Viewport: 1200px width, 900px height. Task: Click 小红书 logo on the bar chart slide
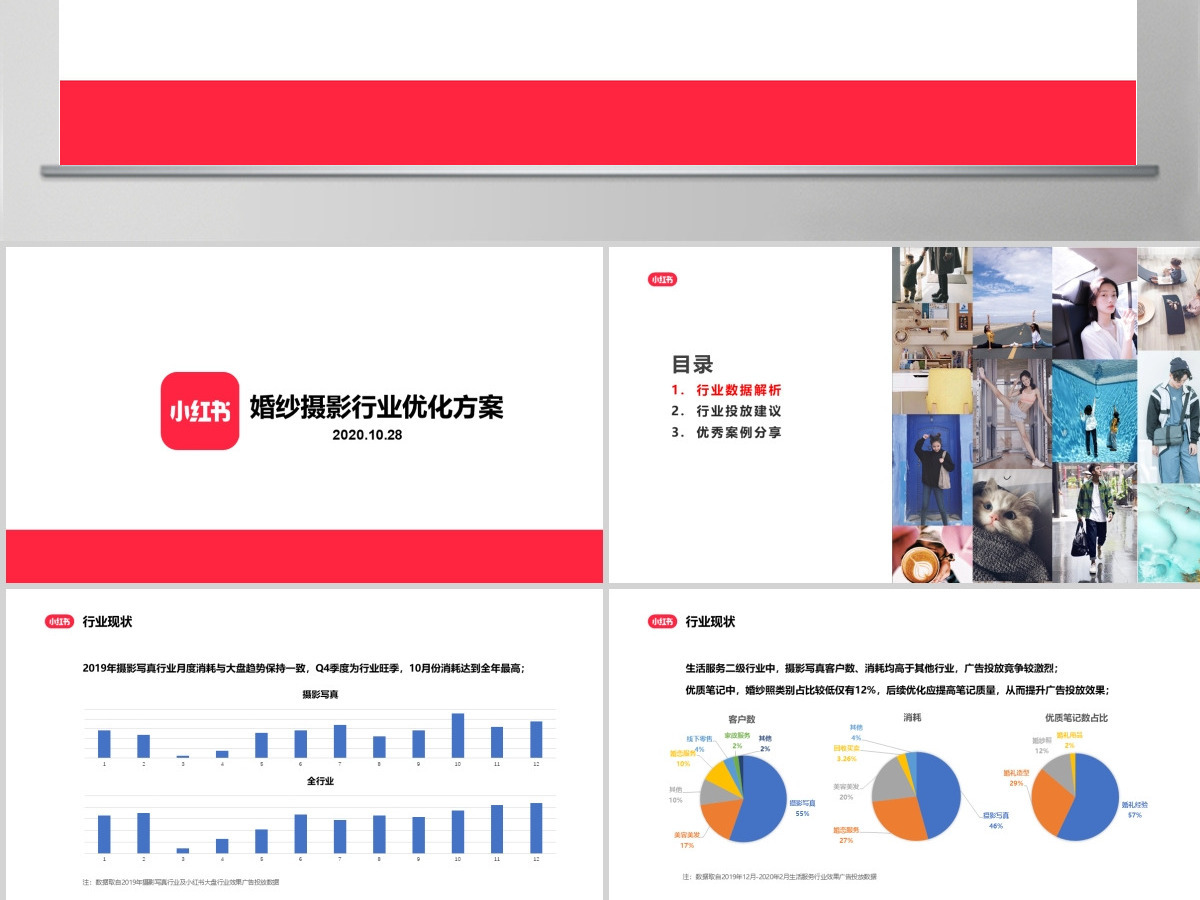[x=59, y=621]
